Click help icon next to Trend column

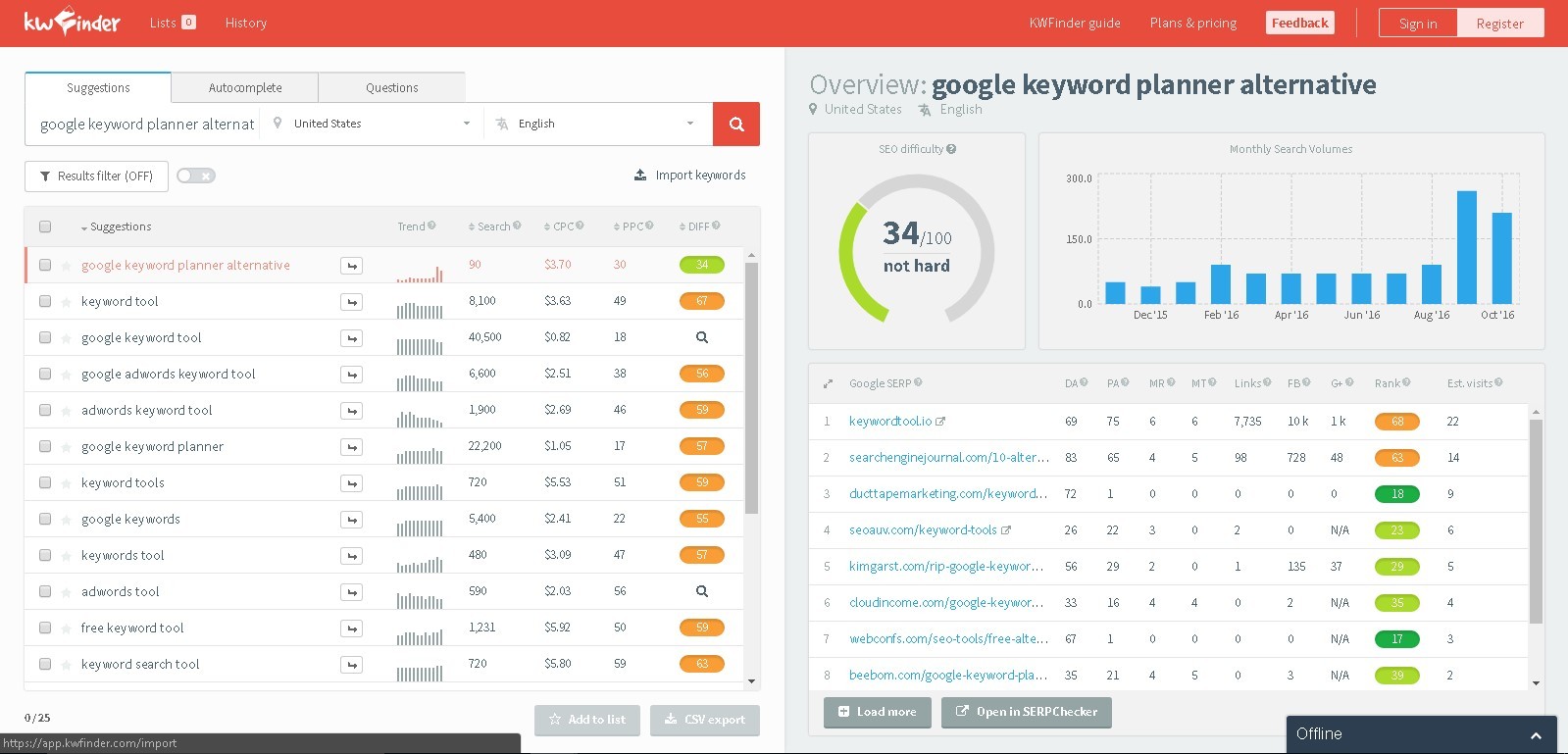(431, 226)
